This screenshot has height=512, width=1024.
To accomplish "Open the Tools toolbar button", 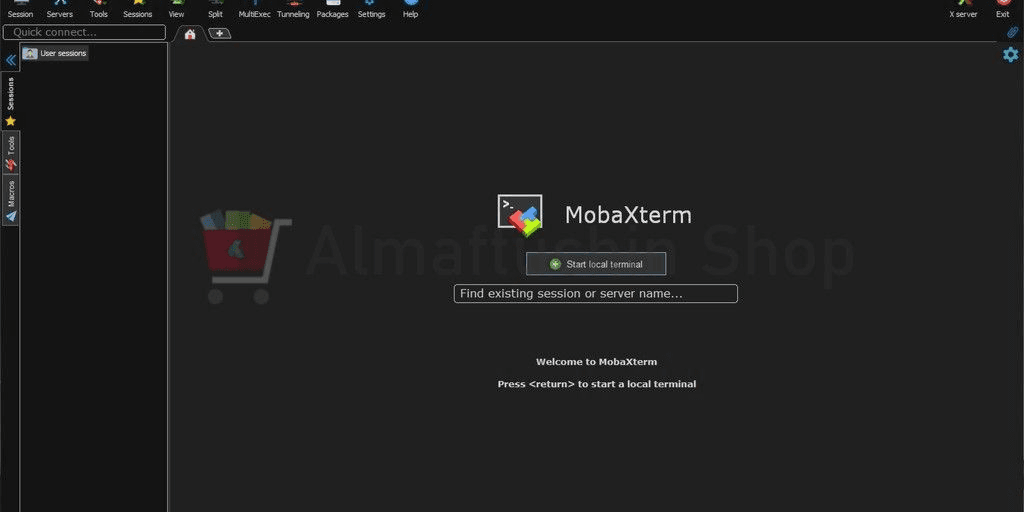I will [x=99, y=9].
